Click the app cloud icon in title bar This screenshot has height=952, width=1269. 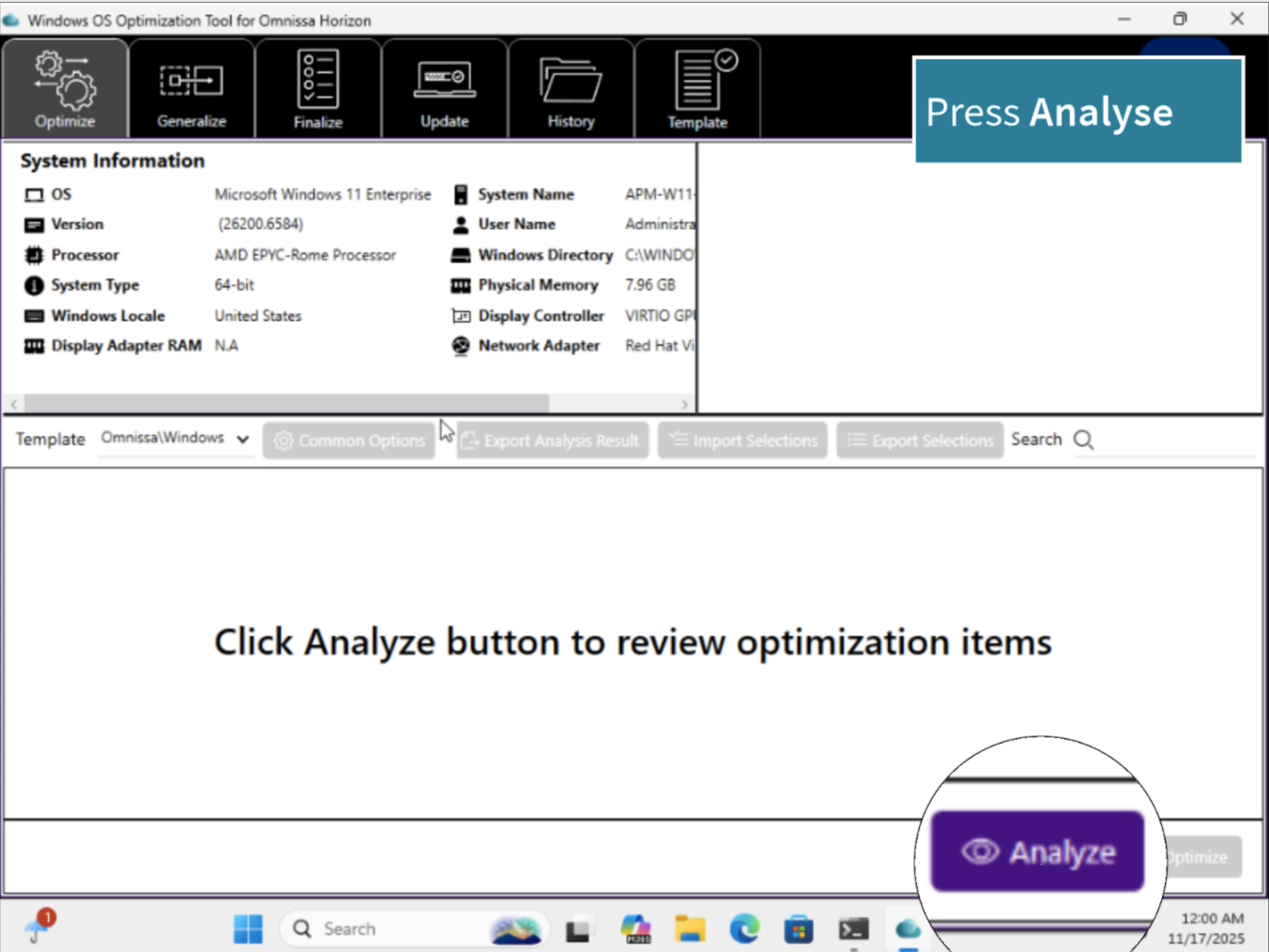pos(11,20)
